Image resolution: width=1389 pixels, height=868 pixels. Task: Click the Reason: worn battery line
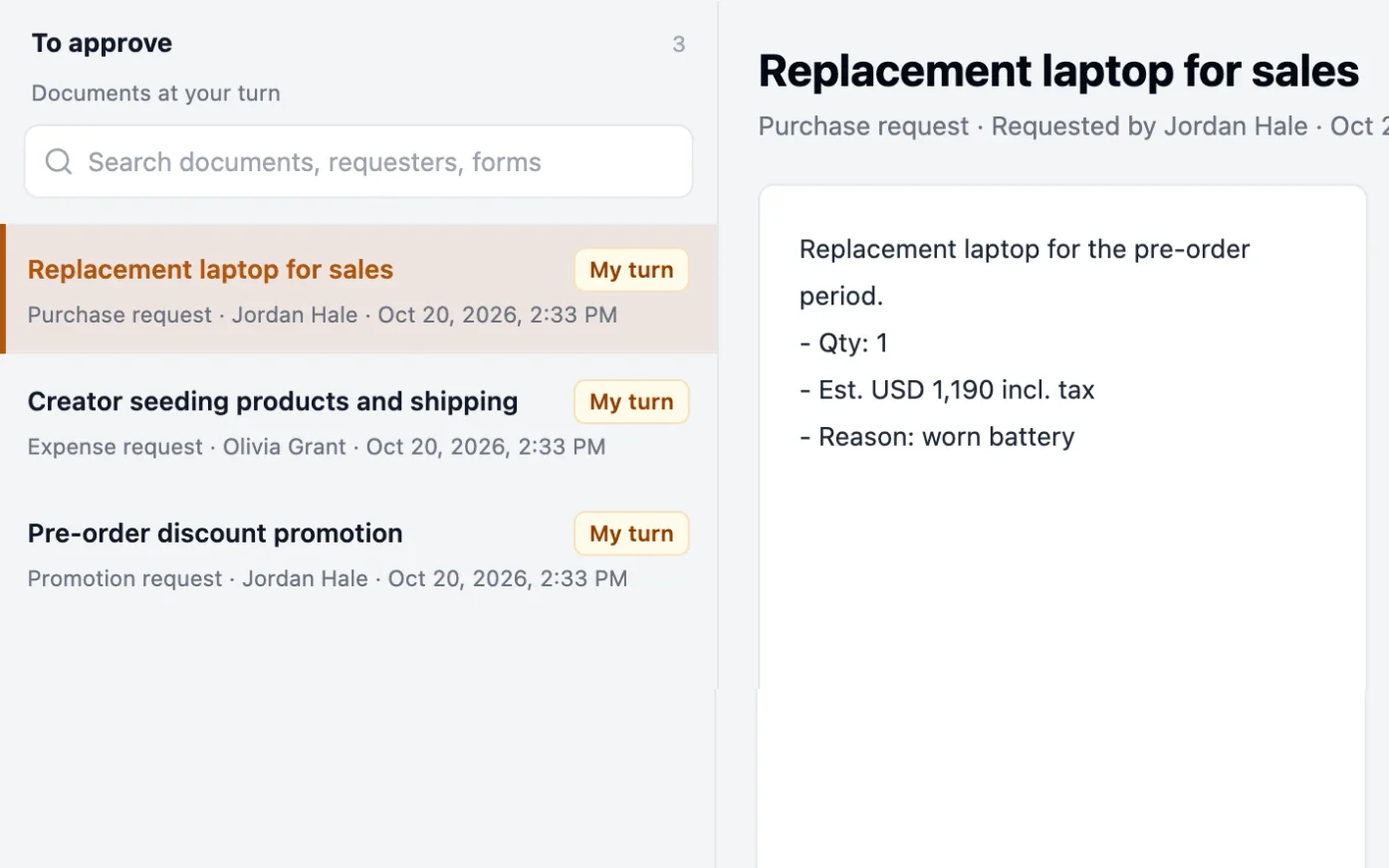click(x=937, y=437)
